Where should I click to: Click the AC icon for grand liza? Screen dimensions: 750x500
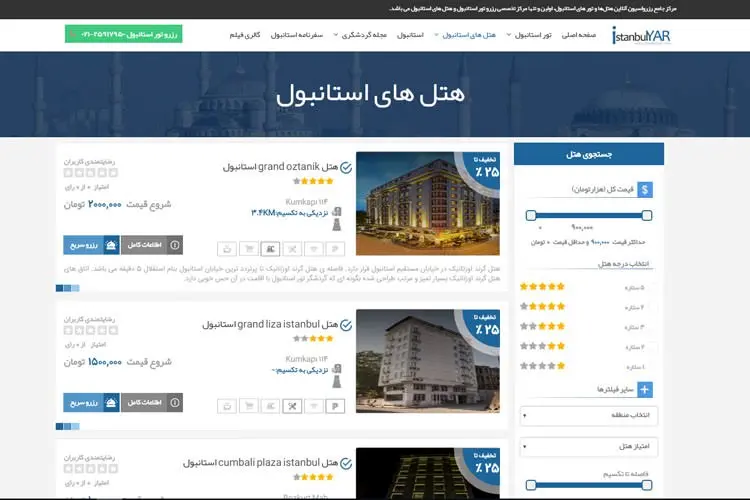pos(270,406)
